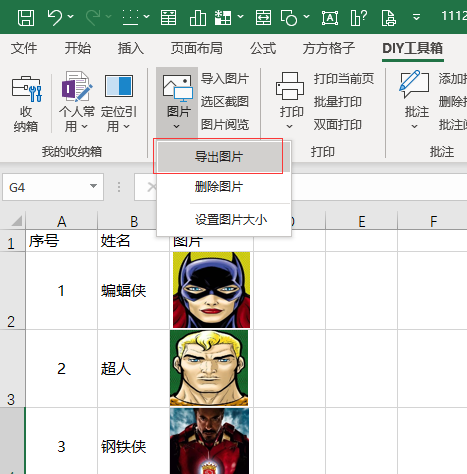Open the 定位引用 dropdown button
Viewport: 467px width, 474px height.
[x=119, y=103]
